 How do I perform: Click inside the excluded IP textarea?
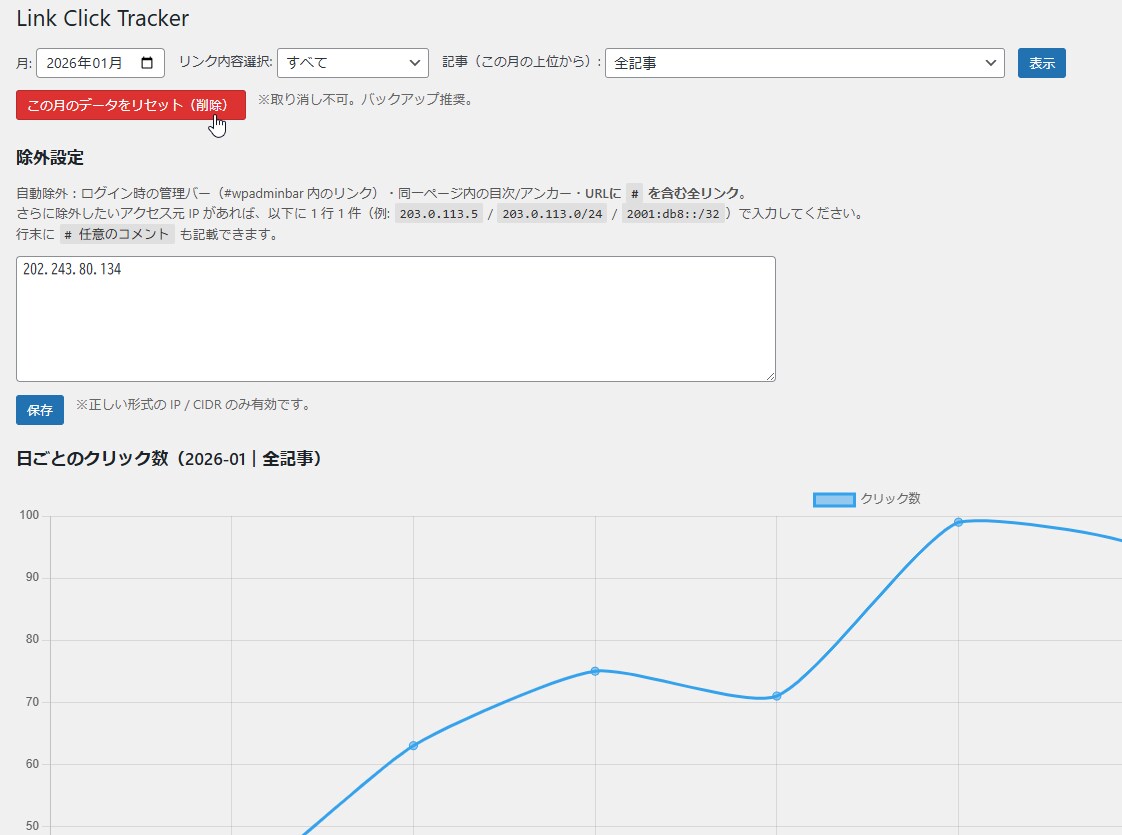pos(396,319)
